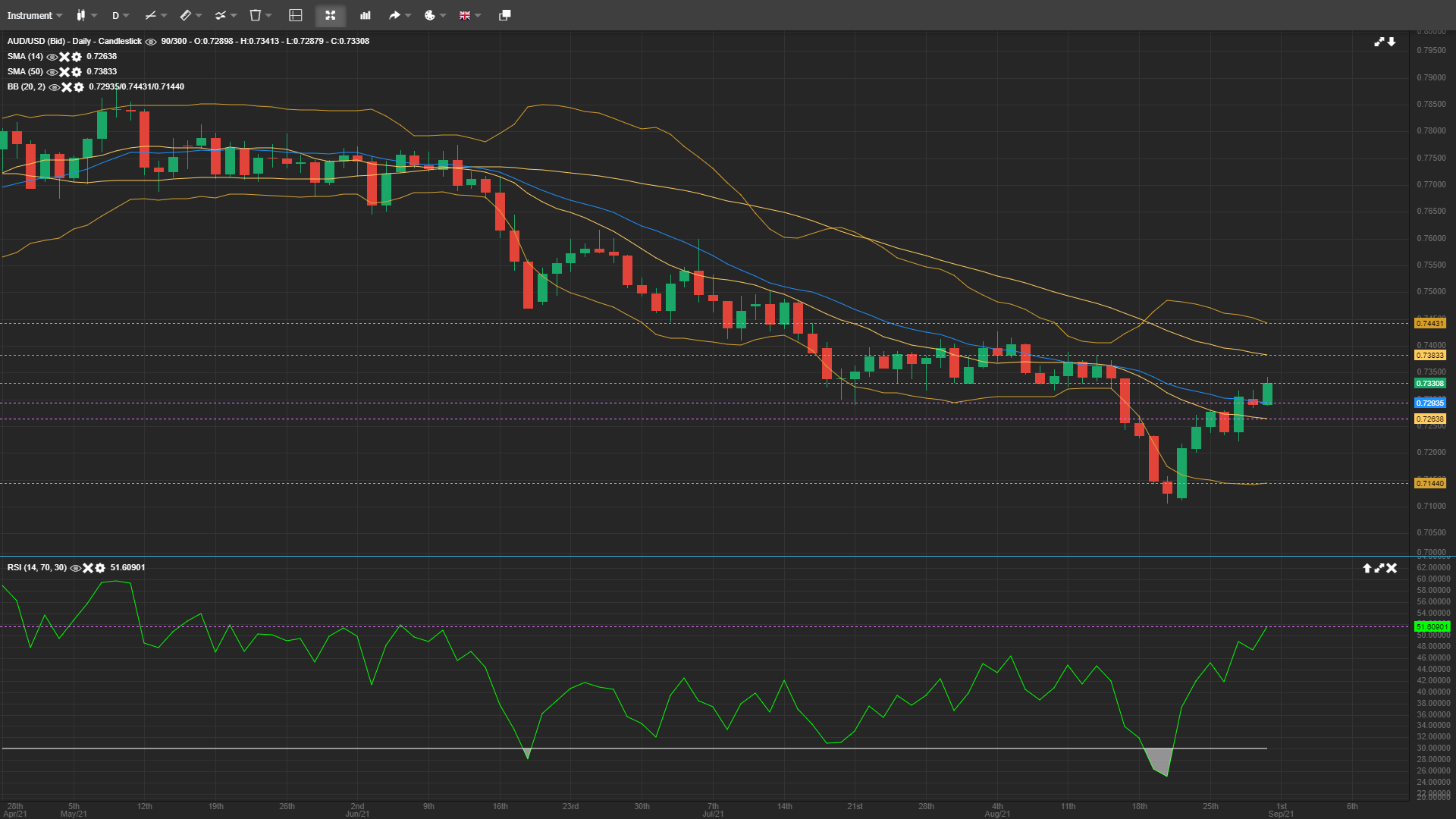Viewport: 1456px width, 819px height.
Task: Open the share arrow dropdown
Action: [408, 15]
